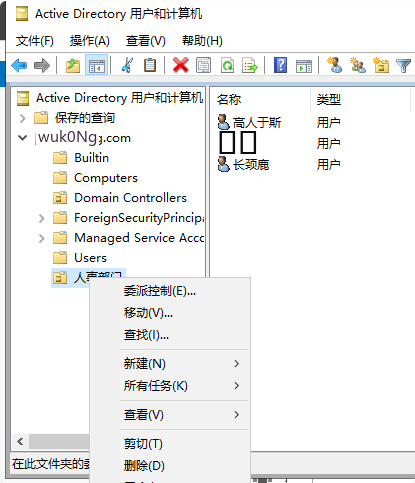Screen dimensions: 415x483
Task: Click the Forward arrow toolbar icon
Action: pos(42,65)
